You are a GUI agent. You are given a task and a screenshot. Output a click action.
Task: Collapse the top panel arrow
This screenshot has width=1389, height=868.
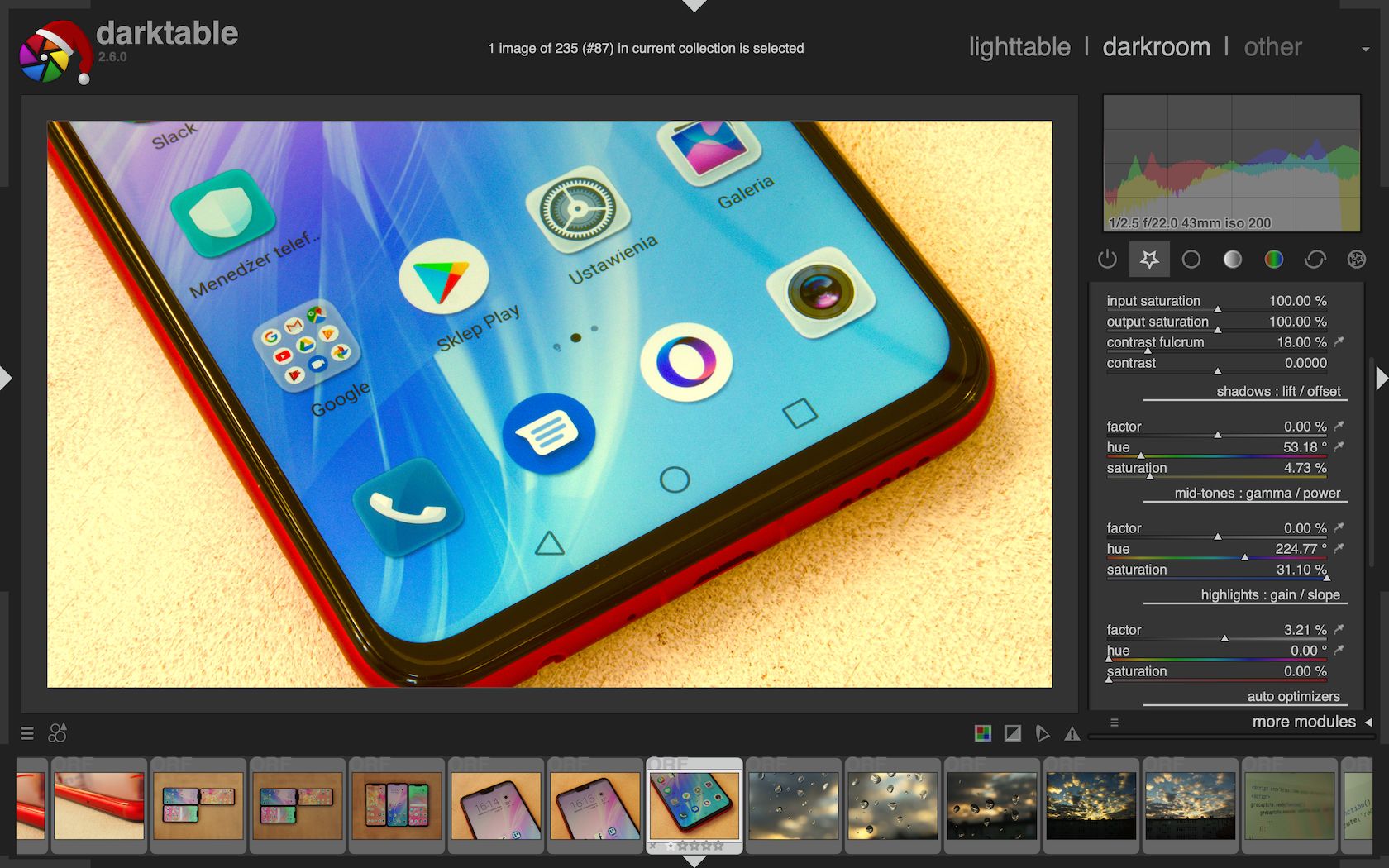point(694,6)
